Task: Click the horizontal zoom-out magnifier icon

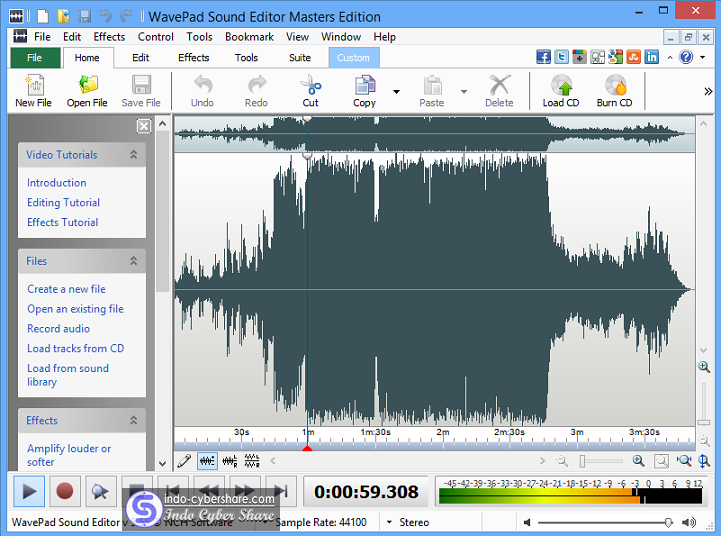Action: [x=562, y=461]
